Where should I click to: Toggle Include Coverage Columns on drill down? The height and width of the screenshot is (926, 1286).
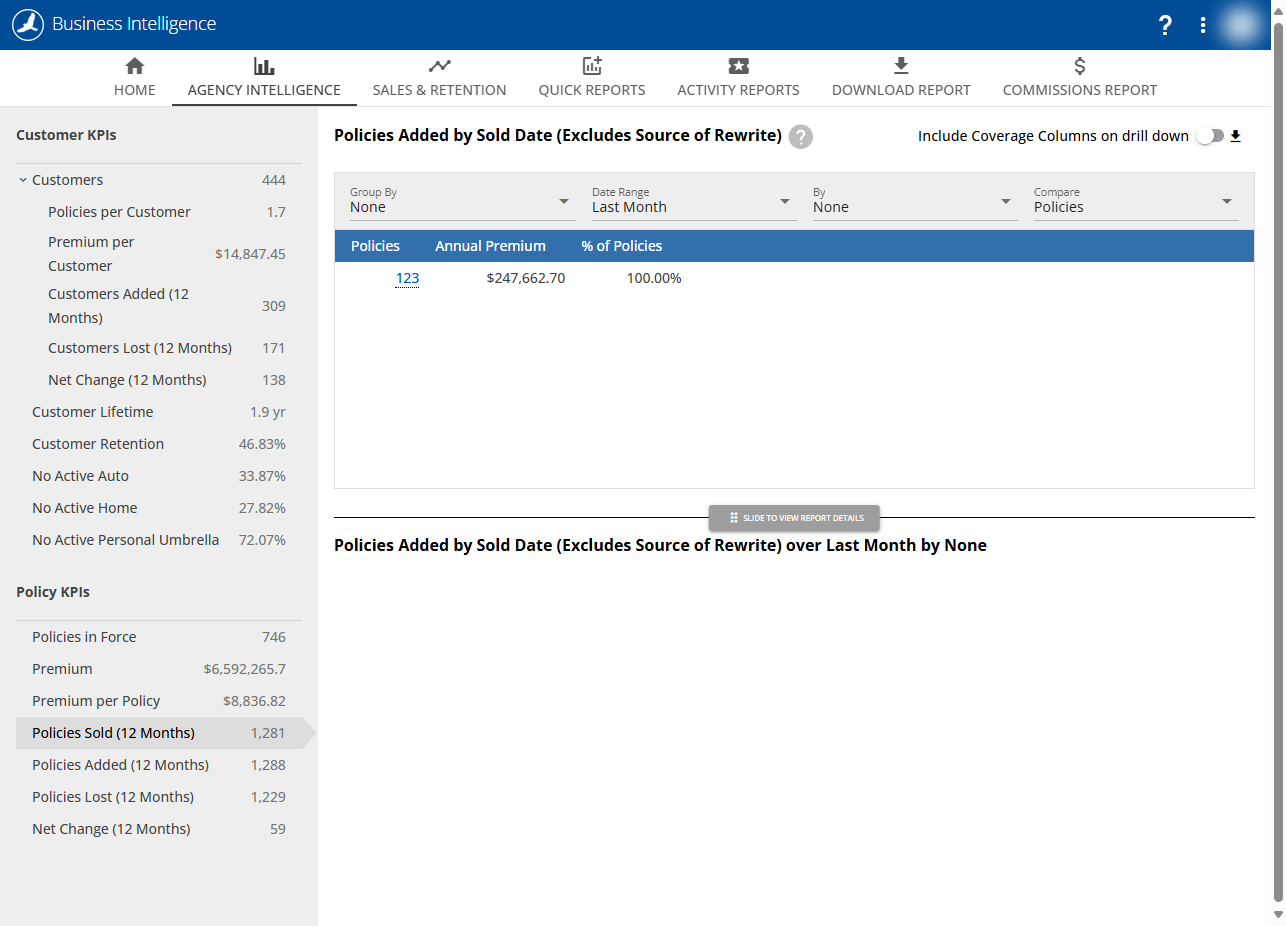coord(1210,136)
